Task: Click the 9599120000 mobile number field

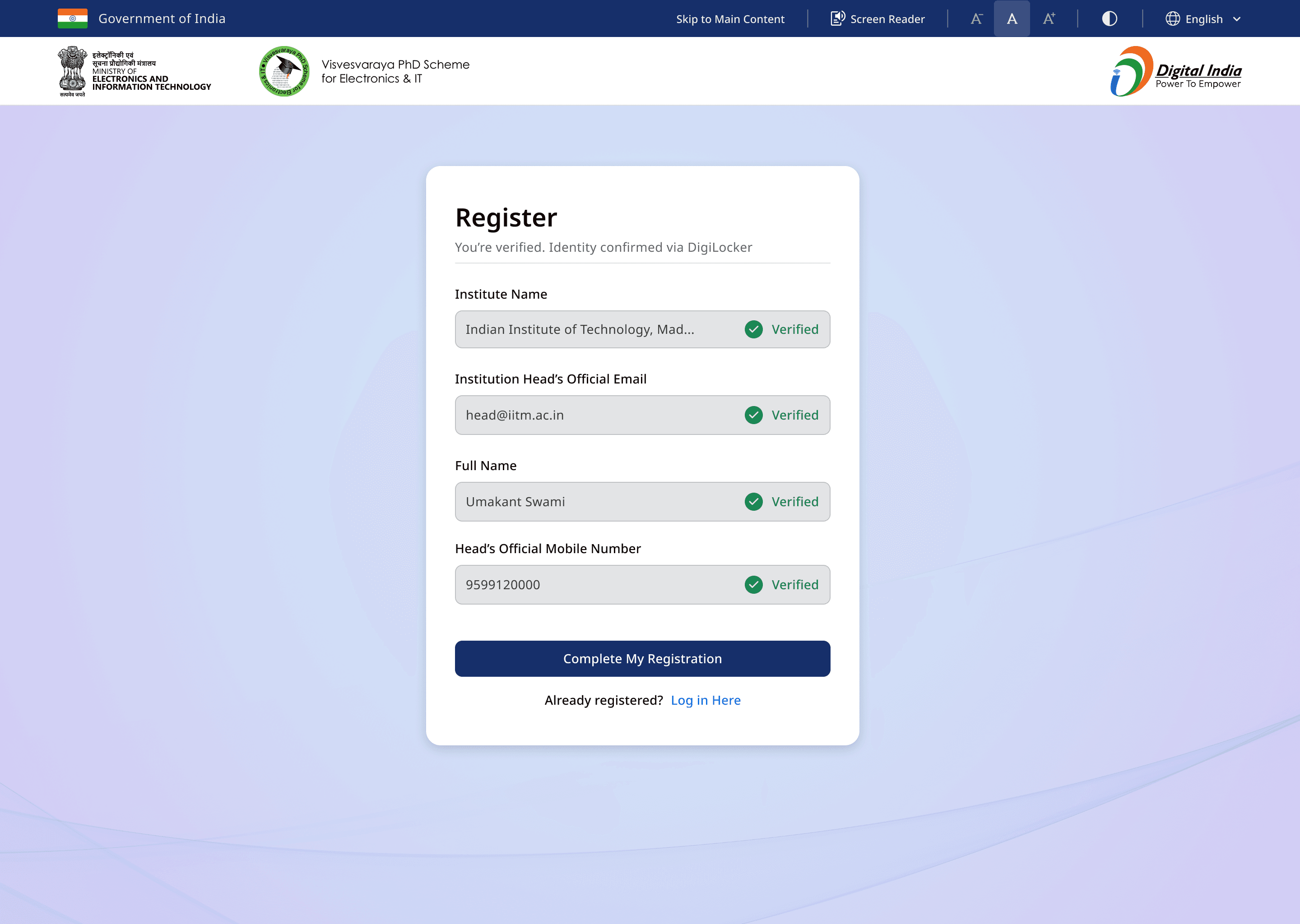Action: (x=643, y=585)
